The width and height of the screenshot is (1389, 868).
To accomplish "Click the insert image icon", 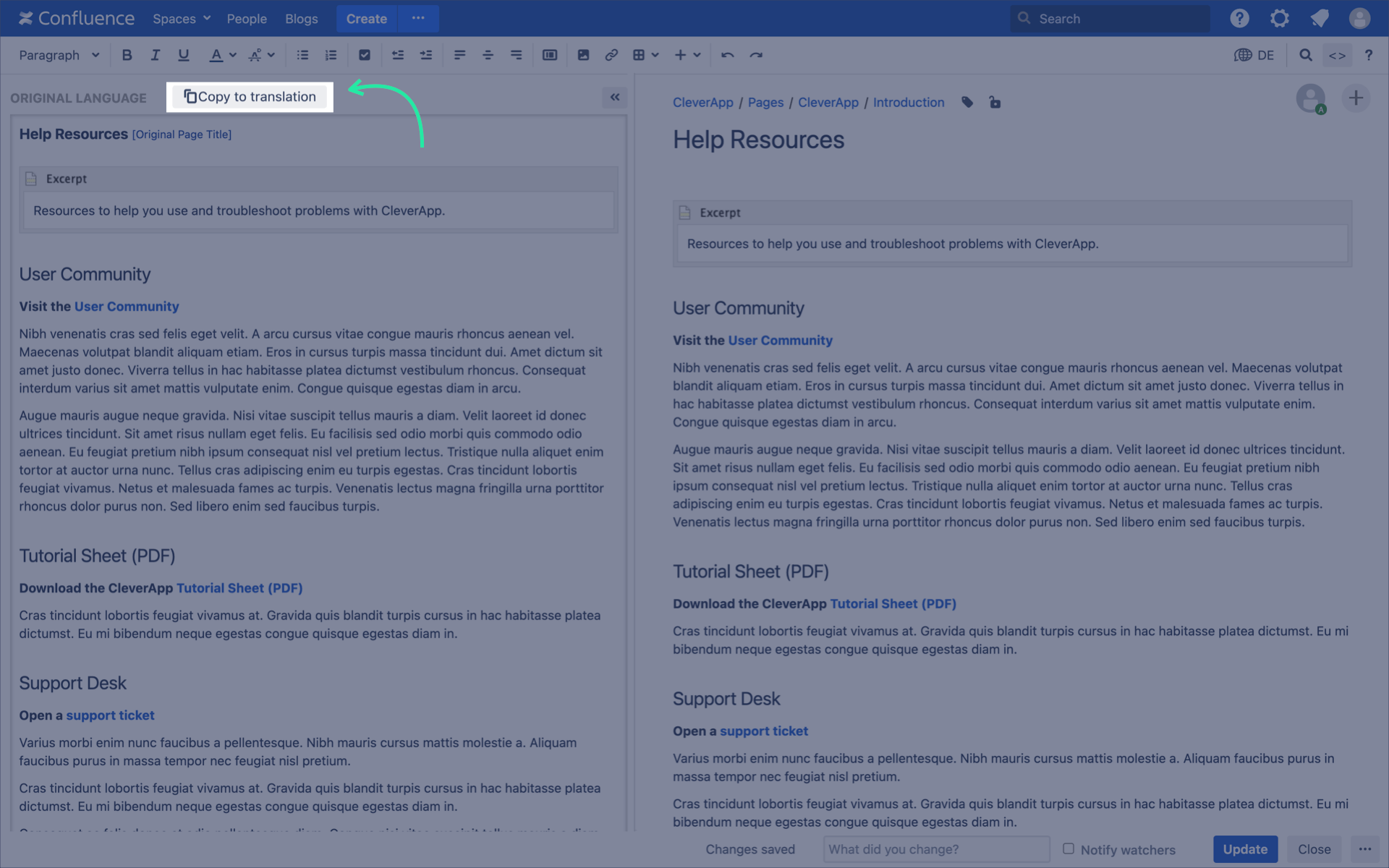I will coord(583,55).
